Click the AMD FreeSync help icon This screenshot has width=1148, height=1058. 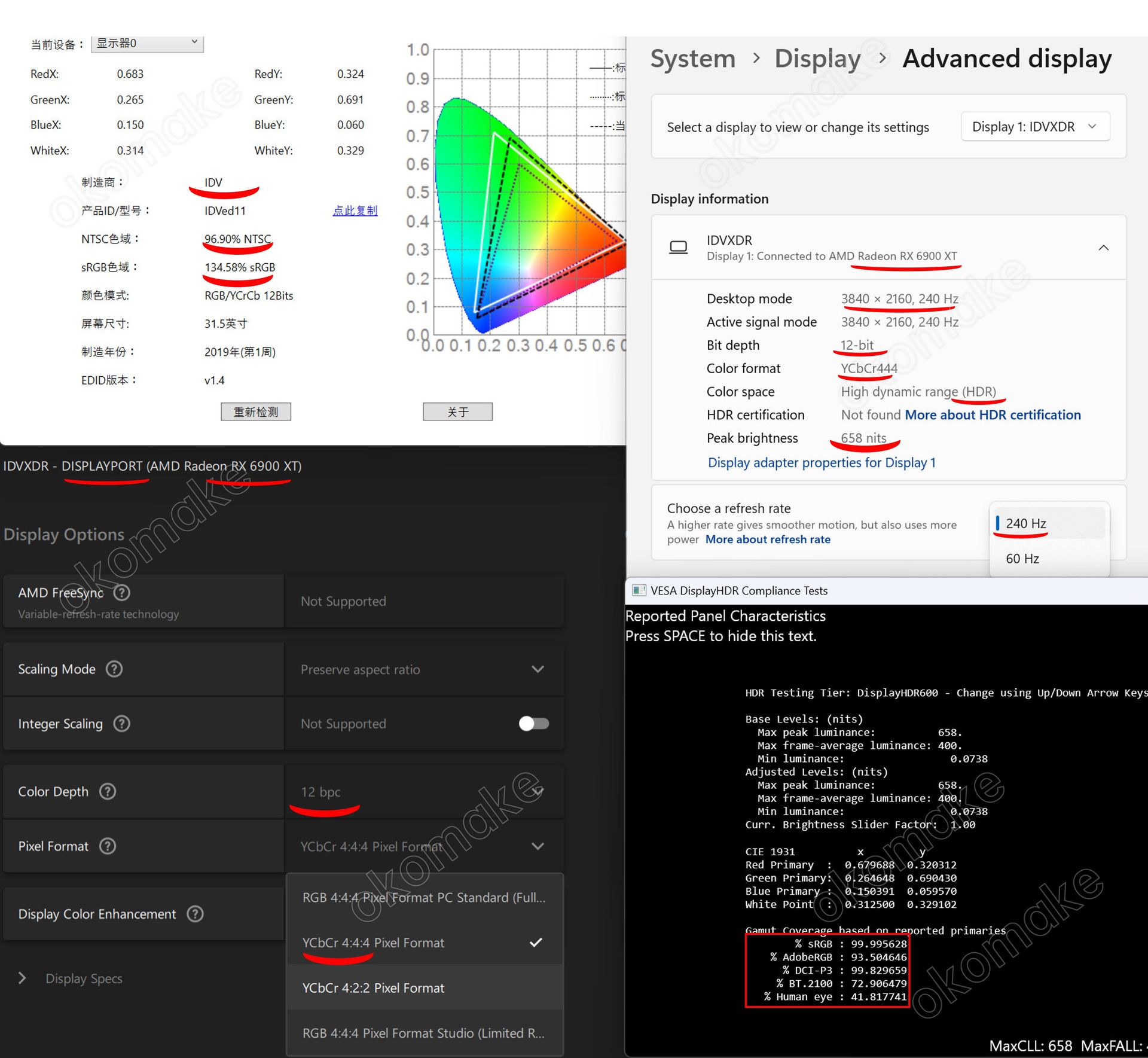click(122, 593)
